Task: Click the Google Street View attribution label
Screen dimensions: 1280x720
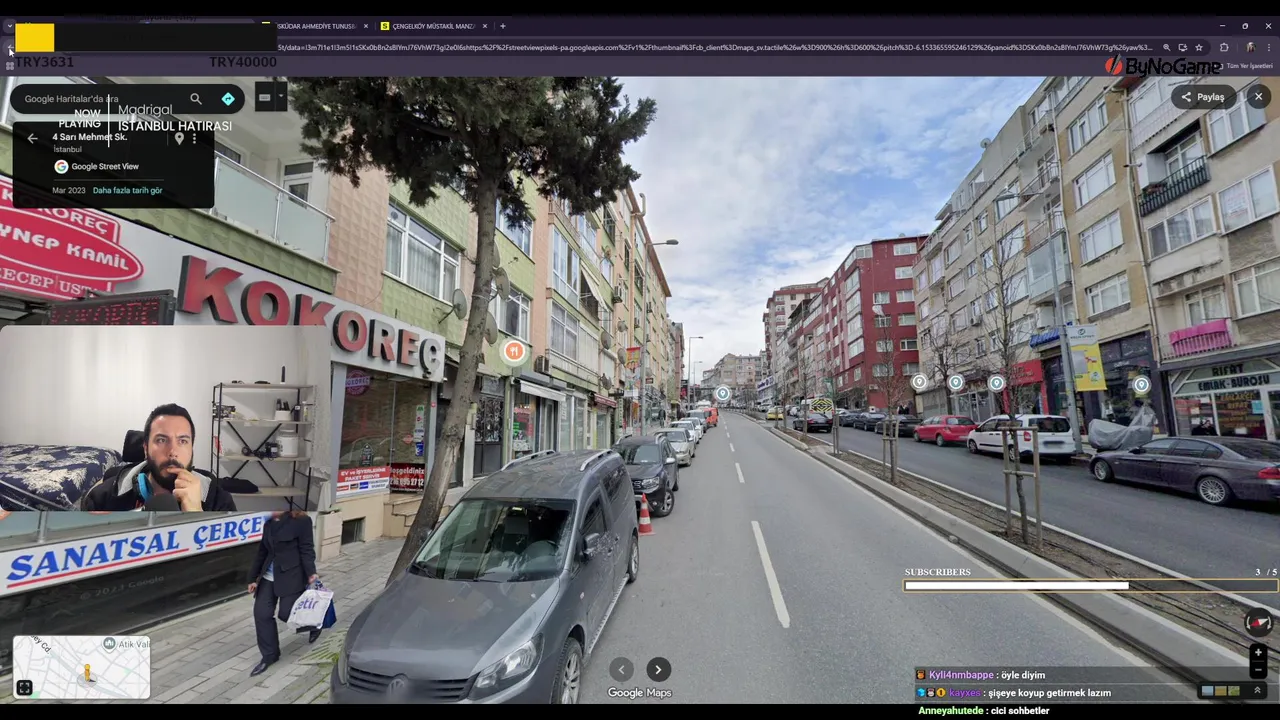Action: 105,167
